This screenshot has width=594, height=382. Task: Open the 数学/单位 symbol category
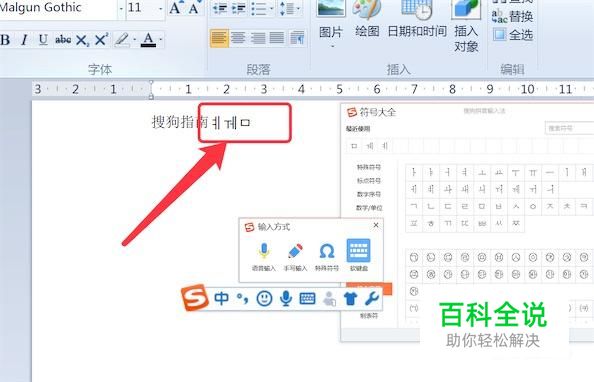[369, 208]
